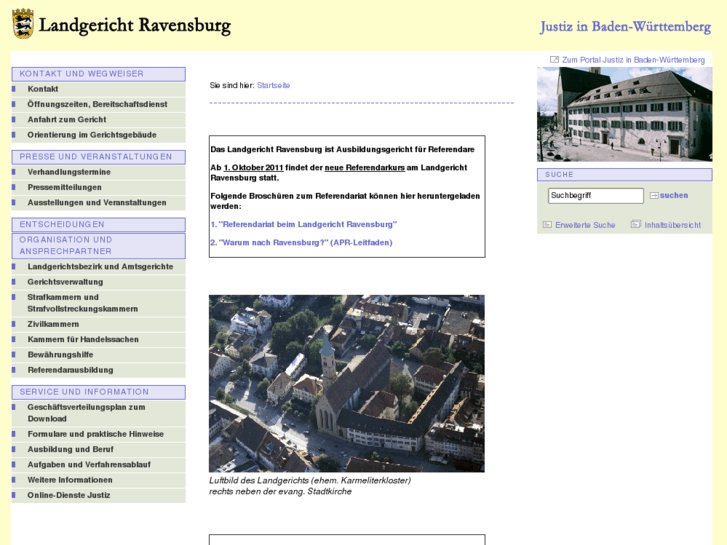Follow the Startseite breadcrumb link
The width and height of the screenshot is (727, 545).
(x=273, y=85)
